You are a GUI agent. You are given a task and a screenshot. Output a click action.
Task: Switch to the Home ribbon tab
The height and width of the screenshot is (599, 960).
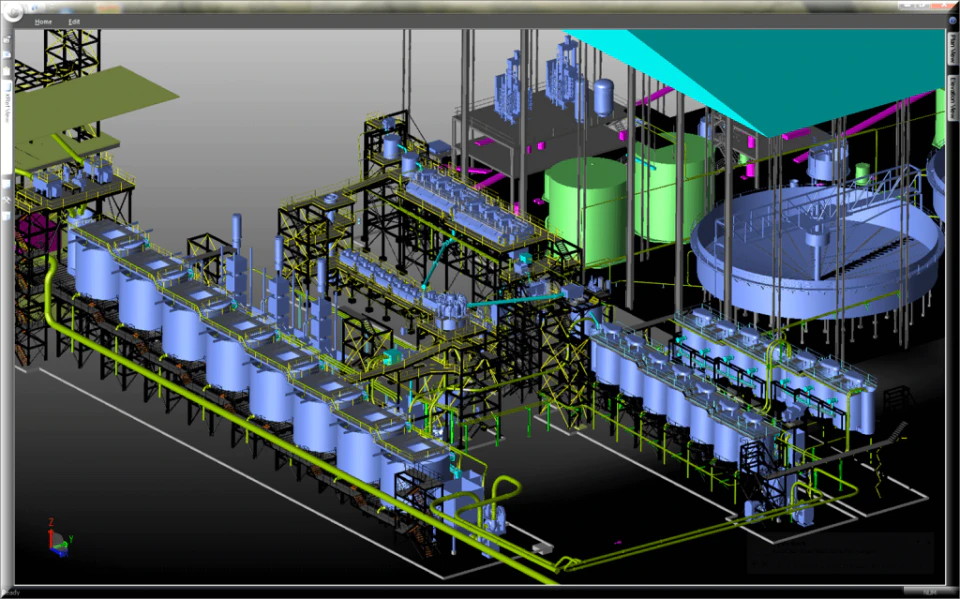click(43, 21)
